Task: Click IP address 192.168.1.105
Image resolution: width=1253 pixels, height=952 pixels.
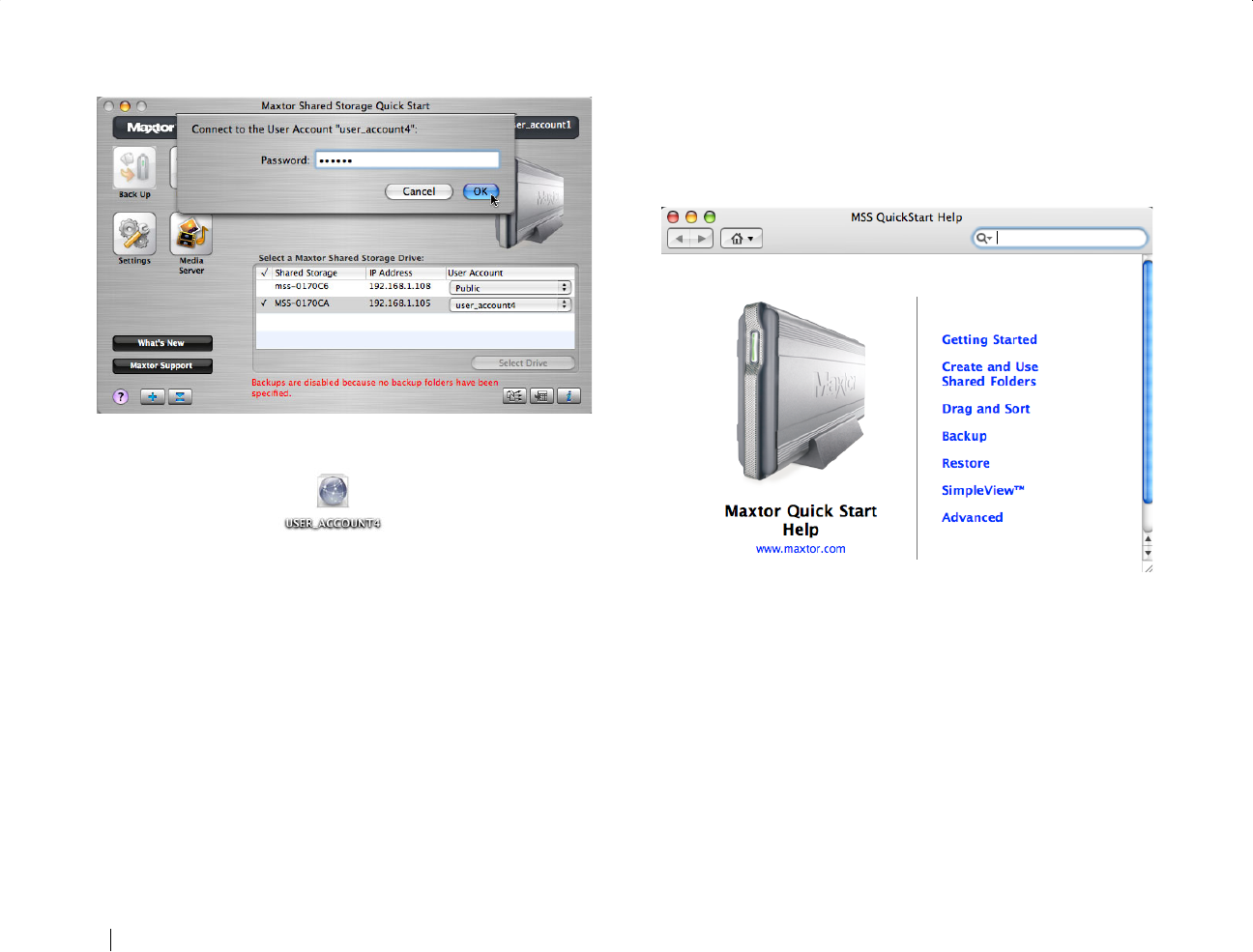Action: [x=399, y=303]
